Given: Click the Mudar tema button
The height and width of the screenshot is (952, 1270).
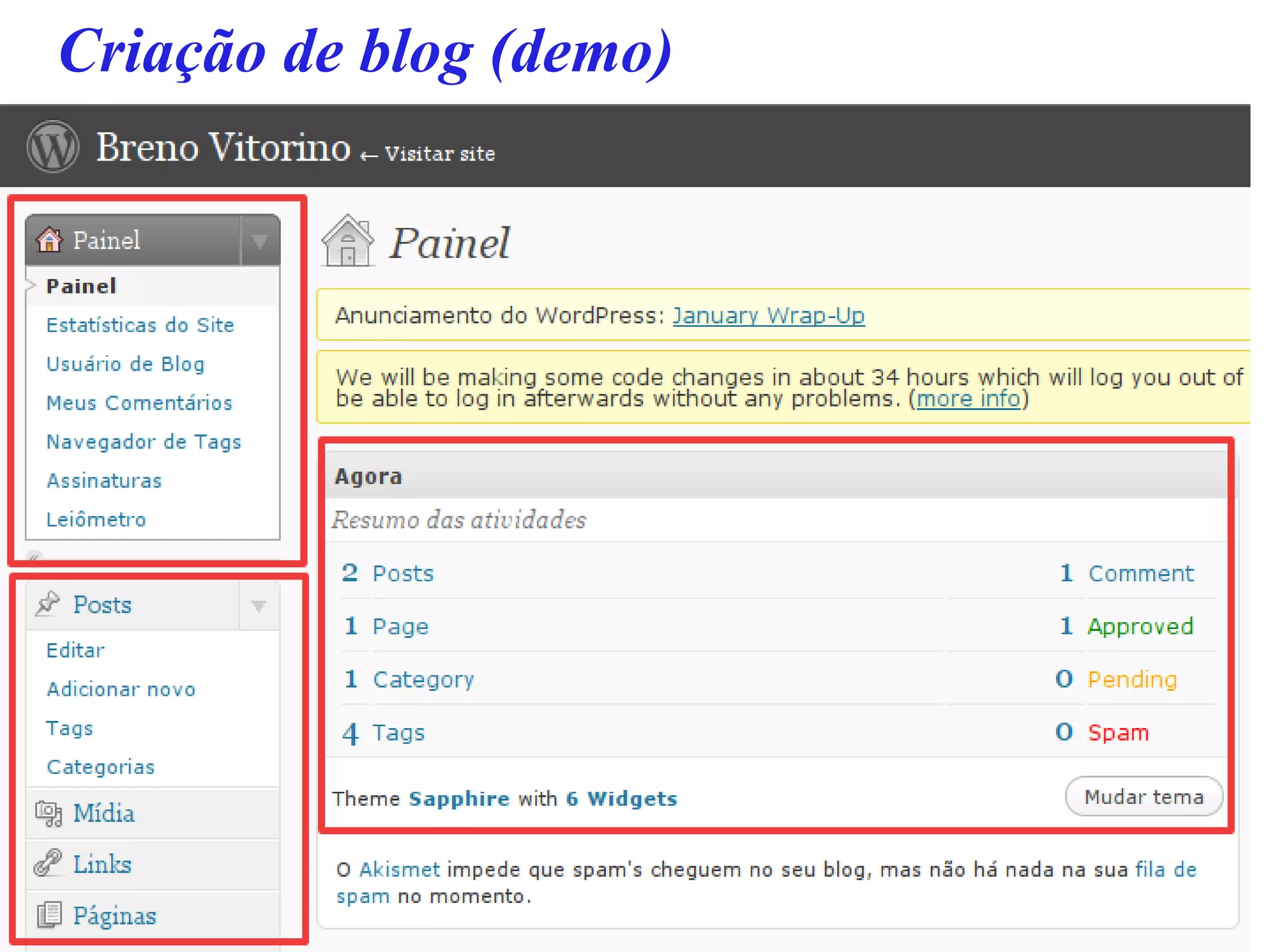Looking at the screenshot, I should point(1144,796).
